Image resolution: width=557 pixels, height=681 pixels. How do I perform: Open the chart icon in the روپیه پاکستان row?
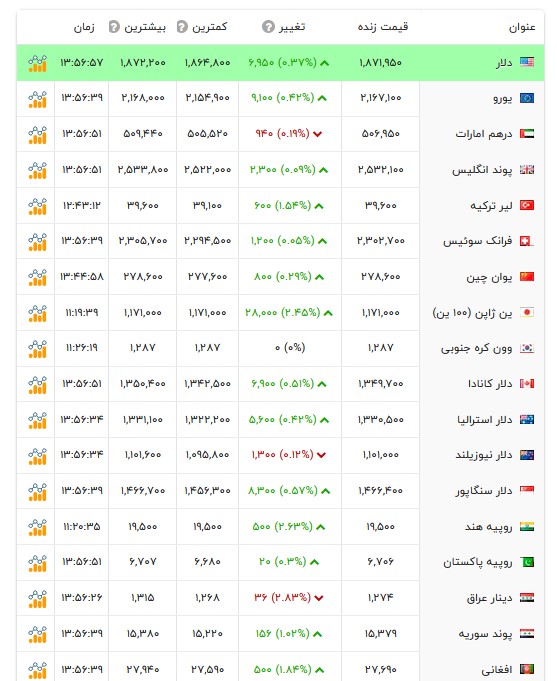tap(37, 563)
